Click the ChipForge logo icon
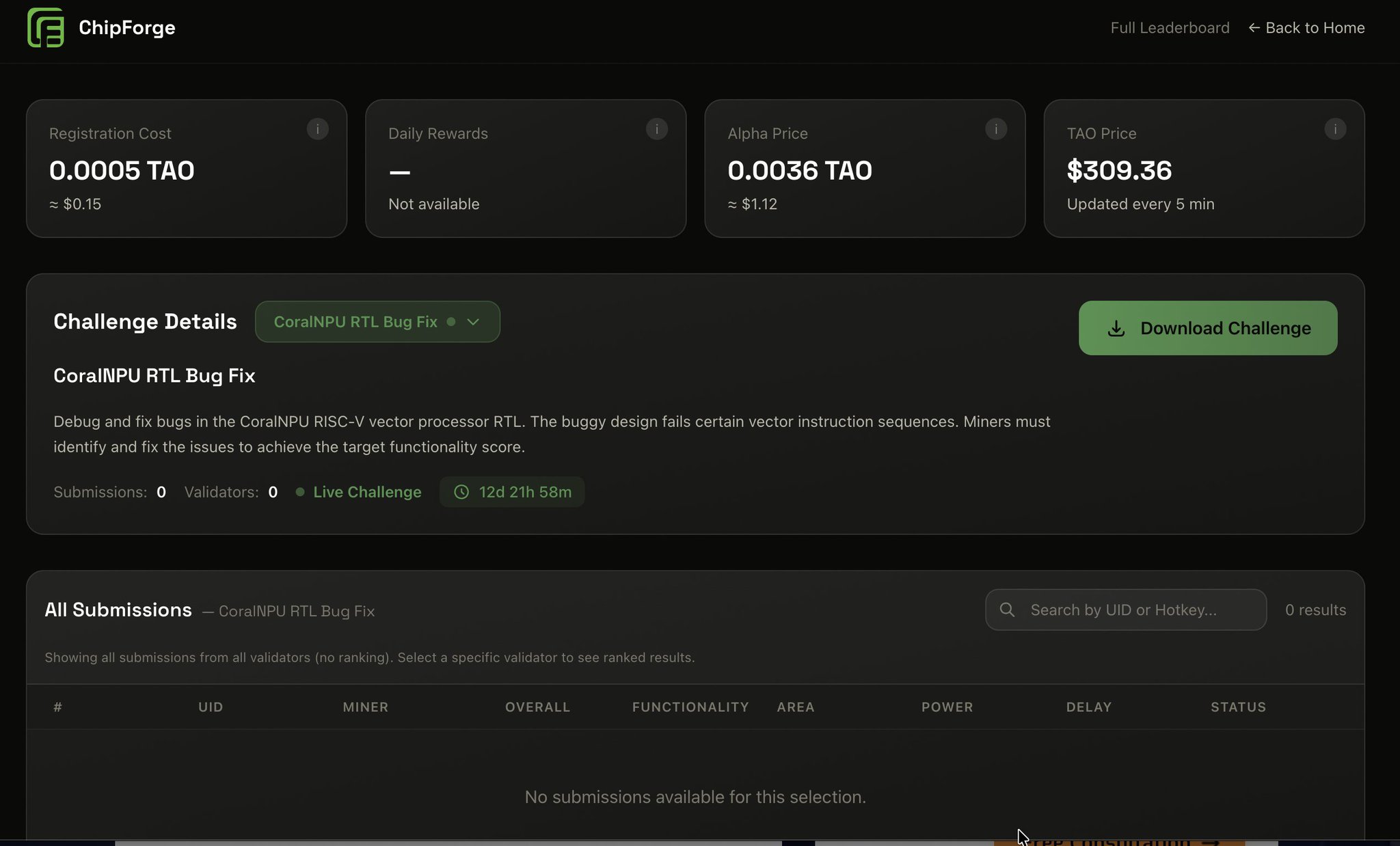The image size is (1400, 846). click(46, 27)
